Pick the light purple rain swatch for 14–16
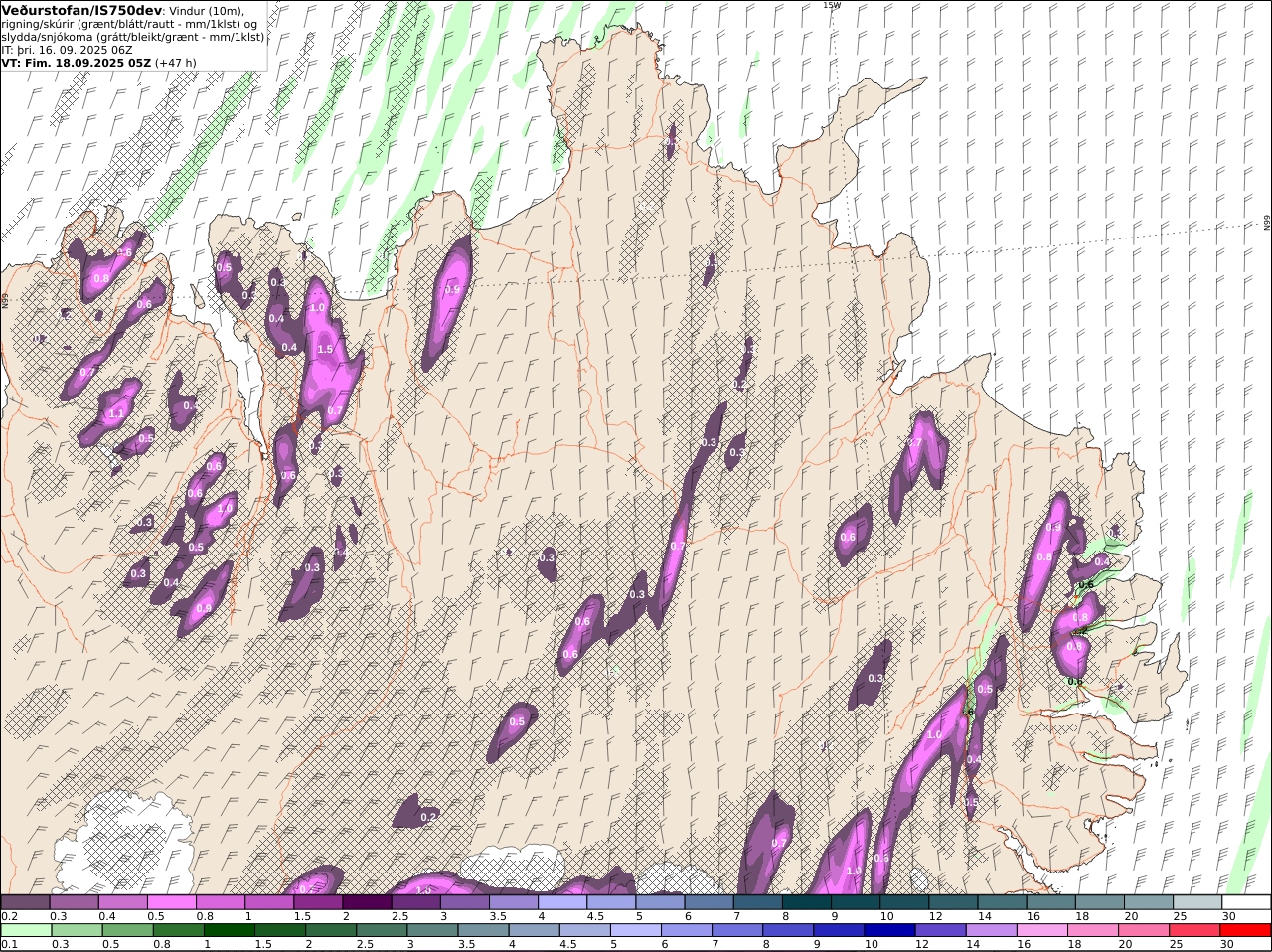Screen dimensions: 1272x952 (x=992, y=930)
